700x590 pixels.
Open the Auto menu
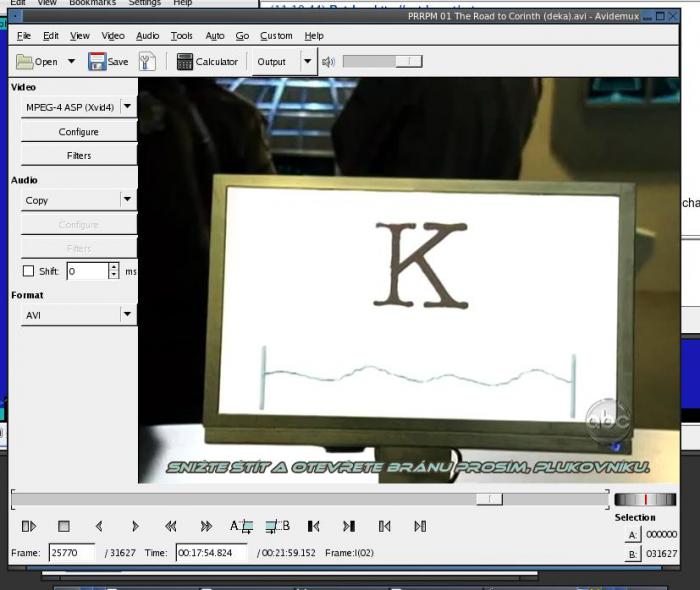pyautogui.click(x=215, y=36)
